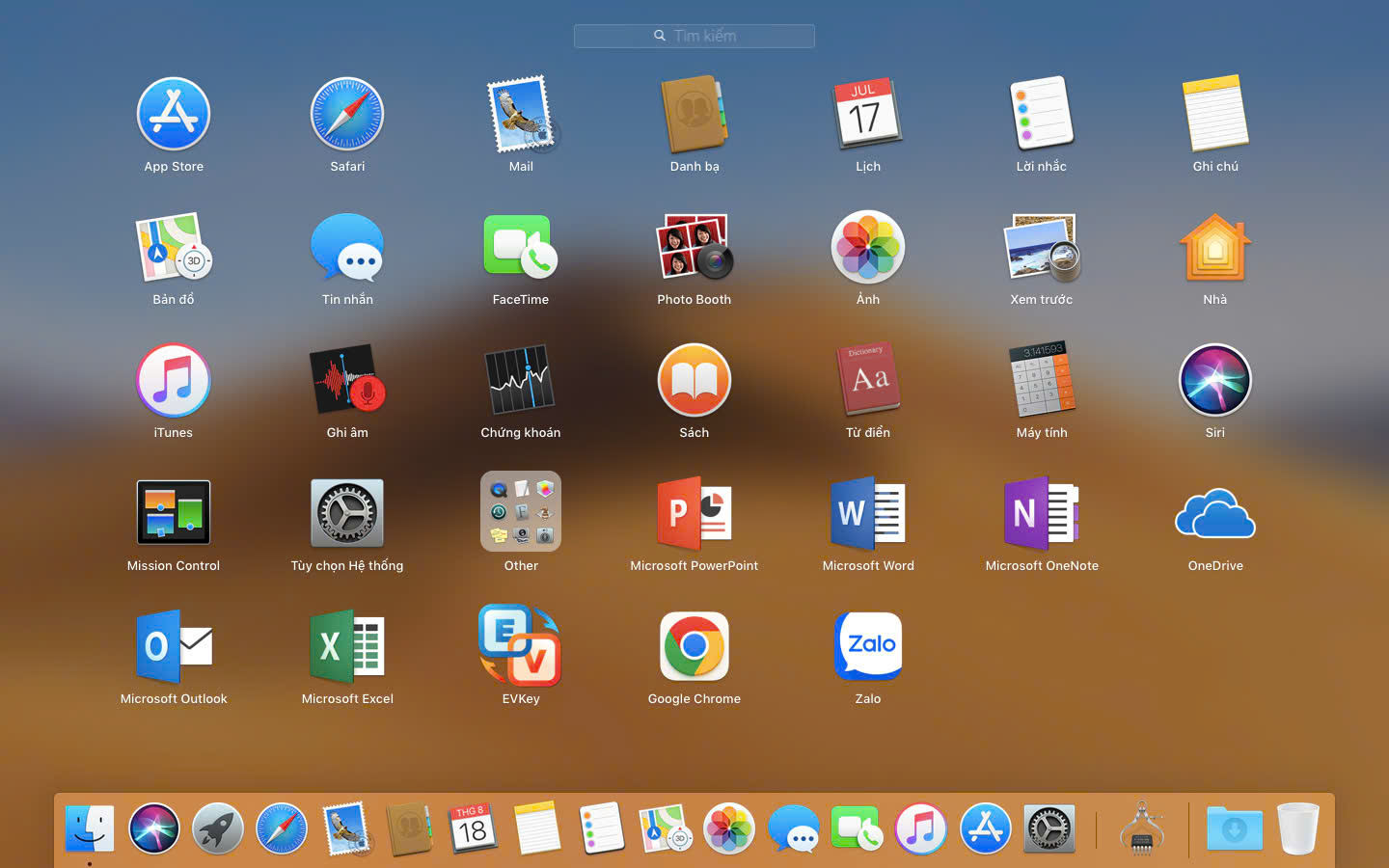
Task: Launch OneDrive from Launchpad
Action: tap(1214, 512)
